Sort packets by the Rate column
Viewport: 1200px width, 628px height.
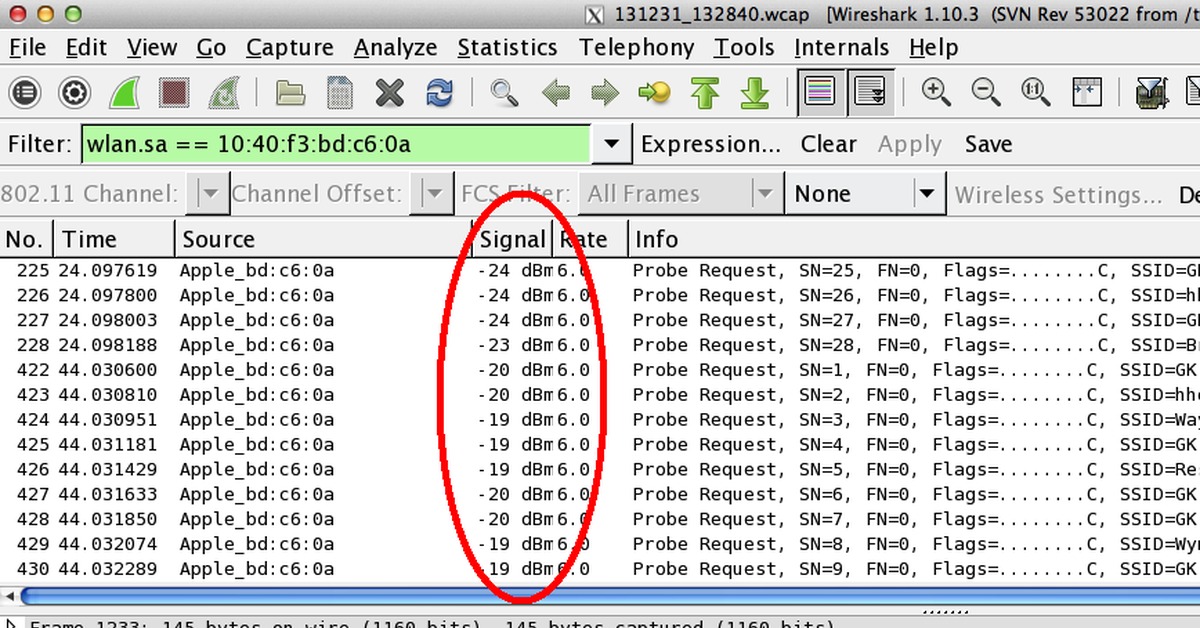coord(590,239)
